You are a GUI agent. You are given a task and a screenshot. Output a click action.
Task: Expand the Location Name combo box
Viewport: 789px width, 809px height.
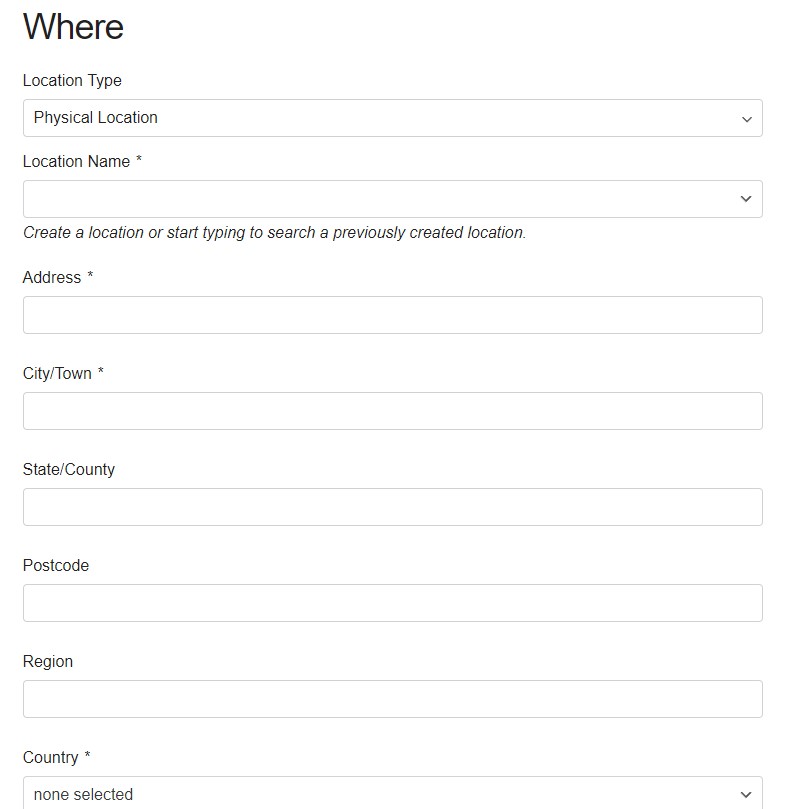pos(380,199)
